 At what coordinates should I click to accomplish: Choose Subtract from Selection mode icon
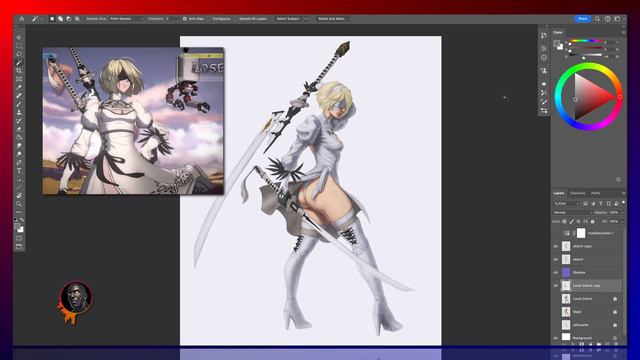[x=69, y=19]
